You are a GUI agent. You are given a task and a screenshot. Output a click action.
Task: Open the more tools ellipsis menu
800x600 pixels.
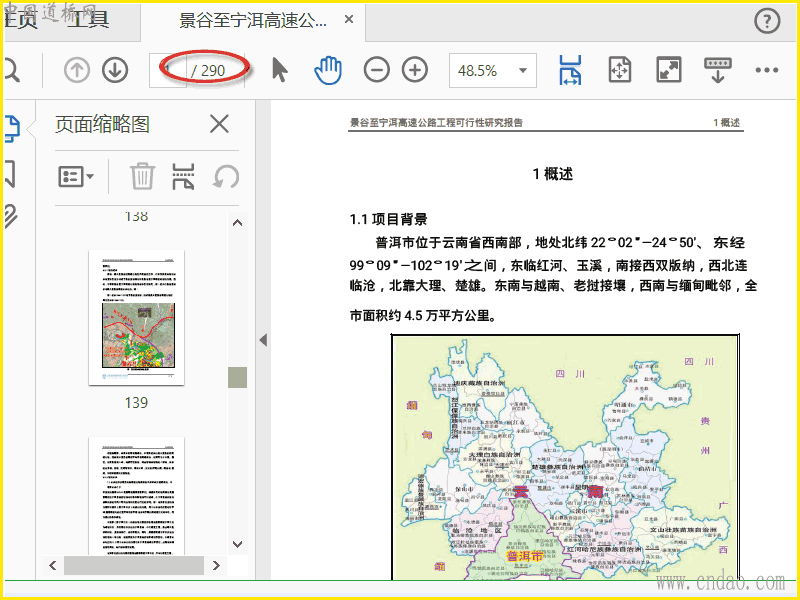[767, 70]
